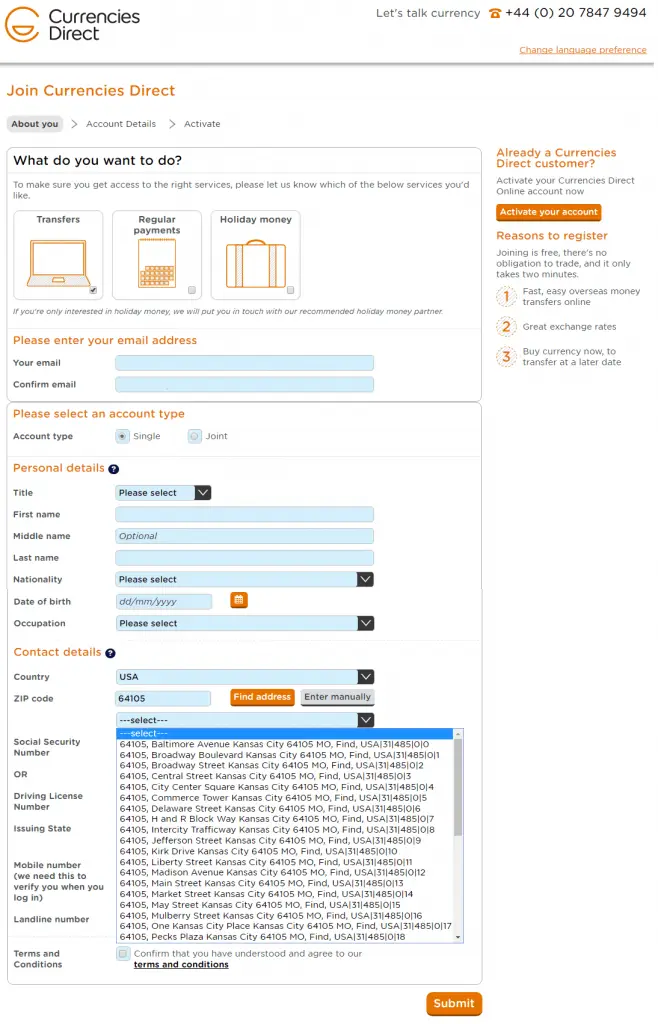Image resolution: width=658 pixels, height=1024 pixels.
Task: Toggle the Transfers checkbox
Action: click(x=93, y=290)
